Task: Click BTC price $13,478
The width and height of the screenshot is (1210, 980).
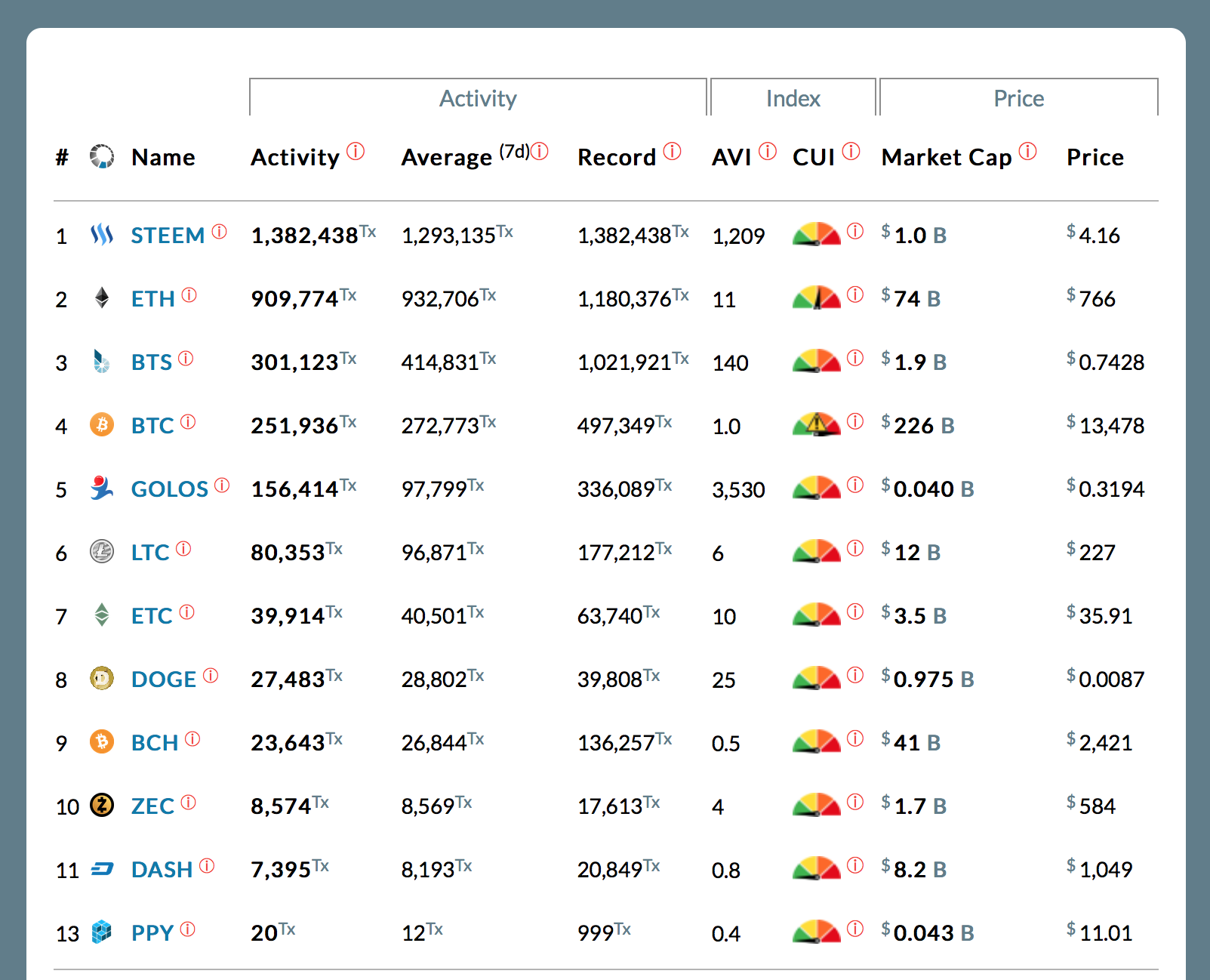Action: pos(1106,425)
